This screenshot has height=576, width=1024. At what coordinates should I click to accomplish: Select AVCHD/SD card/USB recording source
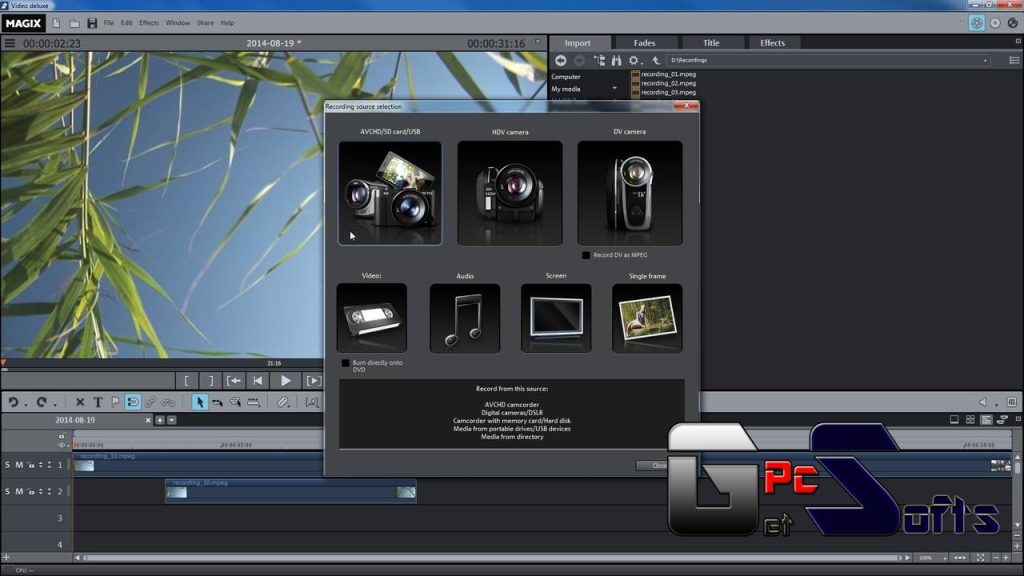(x=390, y=193)
